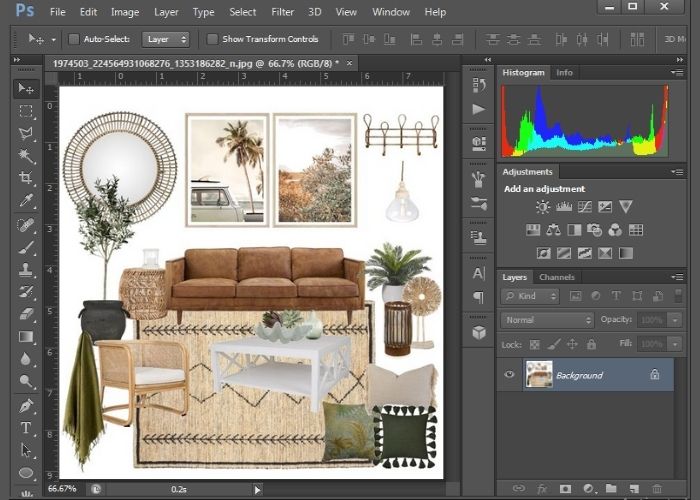
Task: Add a Color Balance adjustment
Action: tap(553, 230)
